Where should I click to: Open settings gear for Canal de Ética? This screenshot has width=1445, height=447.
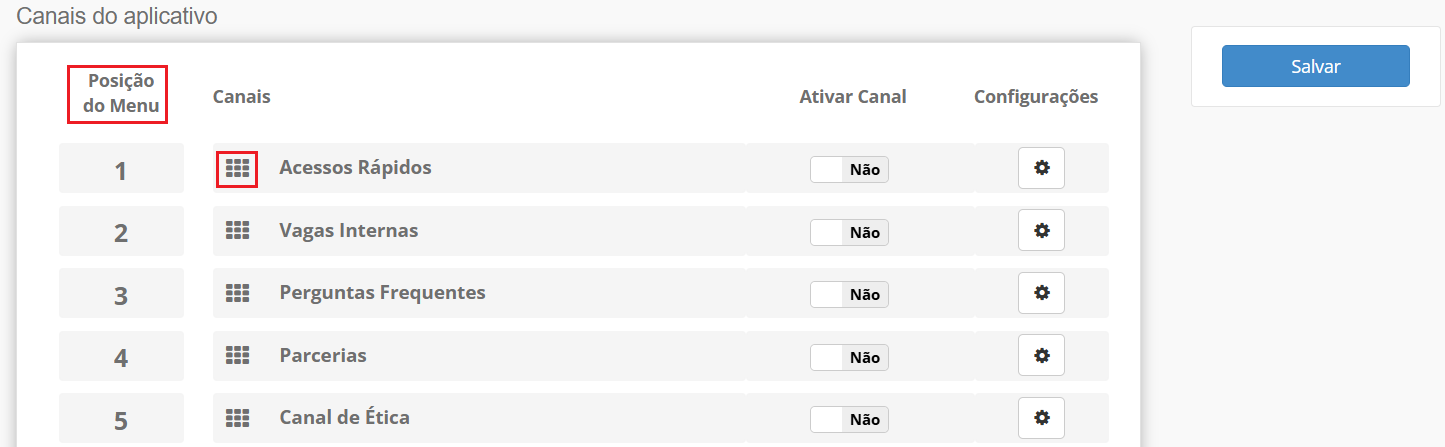1041,417
